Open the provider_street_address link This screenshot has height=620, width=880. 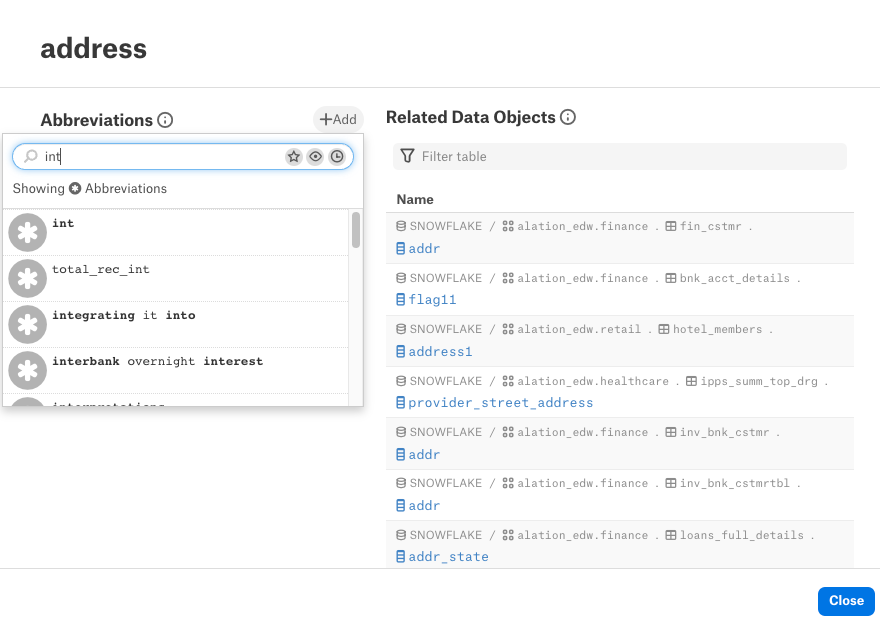pos(501,402)
